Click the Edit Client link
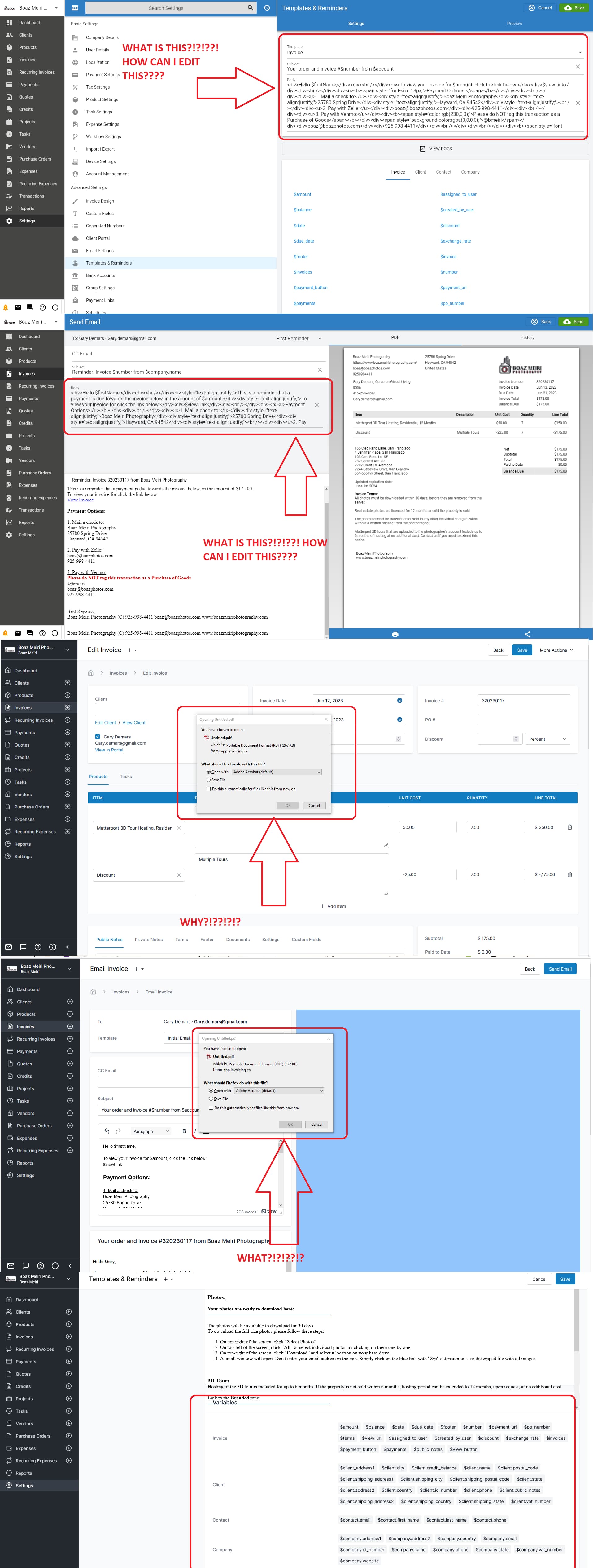This screenshot has width=593, height=1568. coord(105,723)
